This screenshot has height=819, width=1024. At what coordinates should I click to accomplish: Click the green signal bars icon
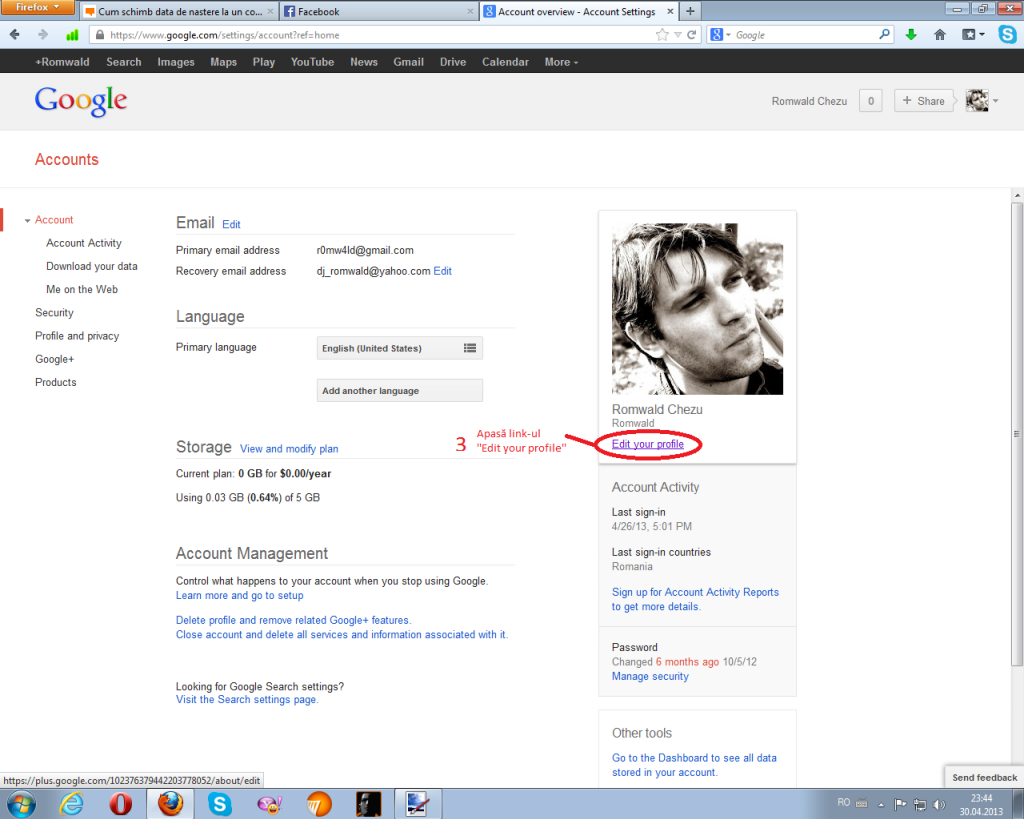click(72, 35)
